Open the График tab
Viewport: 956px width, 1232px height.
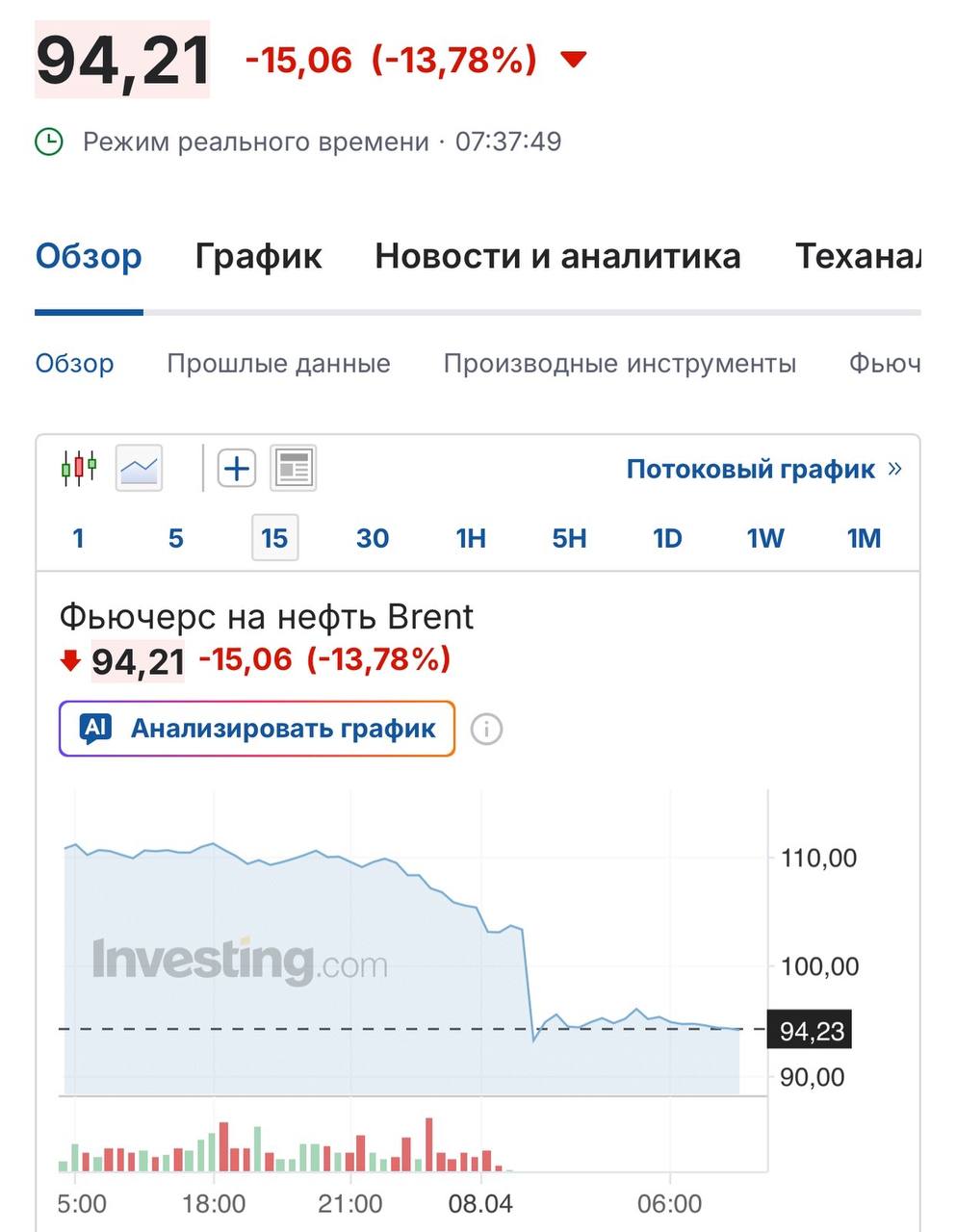point(257,255)
